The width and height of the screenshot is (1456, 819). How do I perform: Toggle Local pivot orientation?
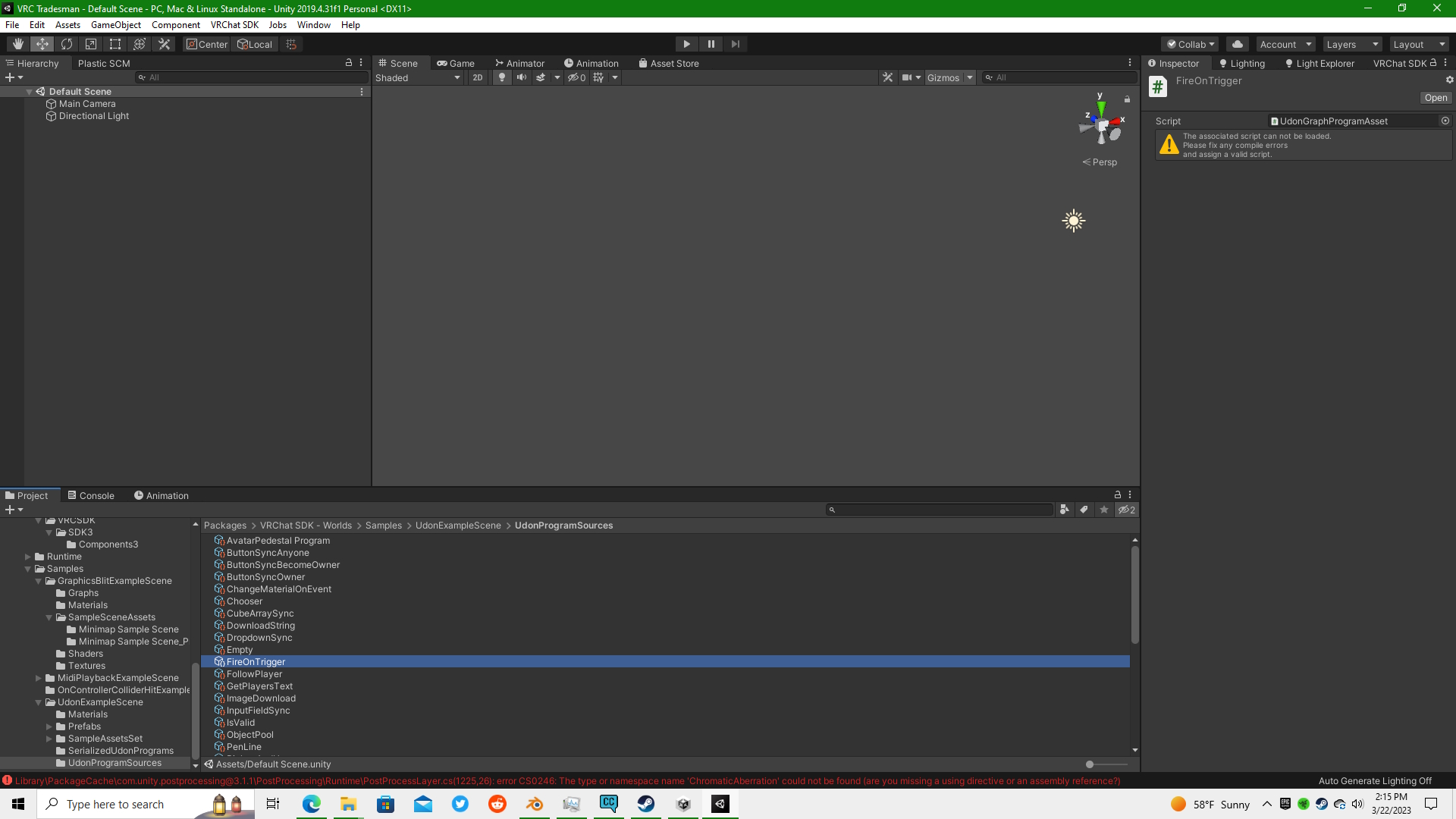pos(255,44)
